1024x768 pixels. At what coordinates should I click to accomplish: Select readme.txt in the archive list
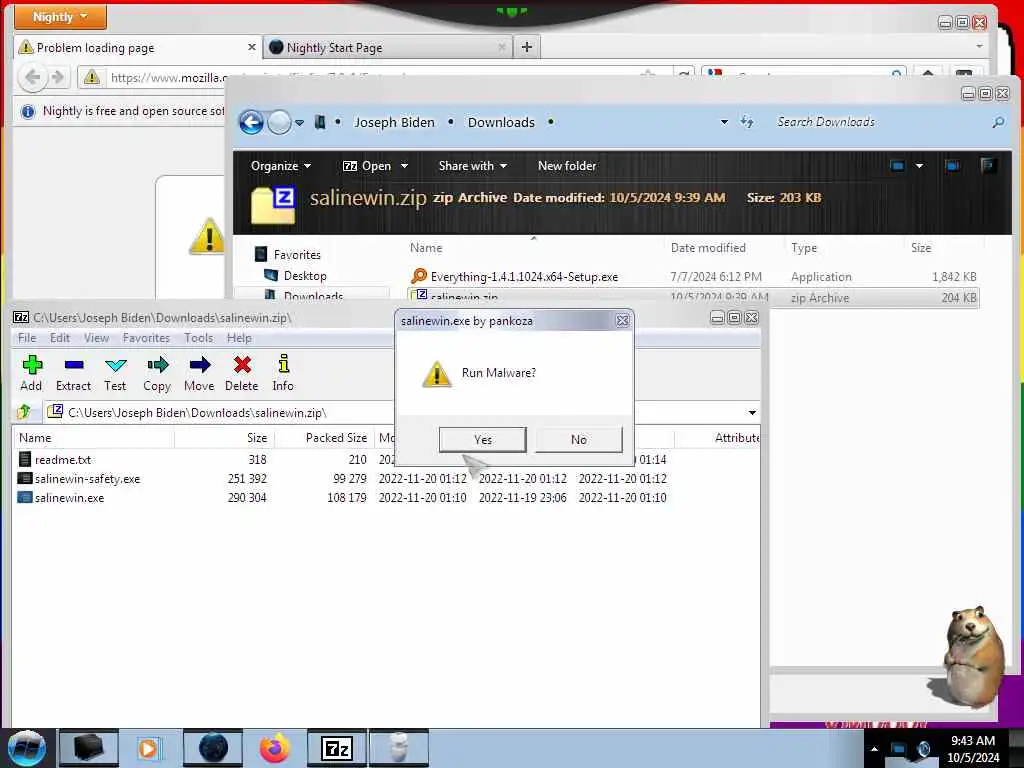63,460
